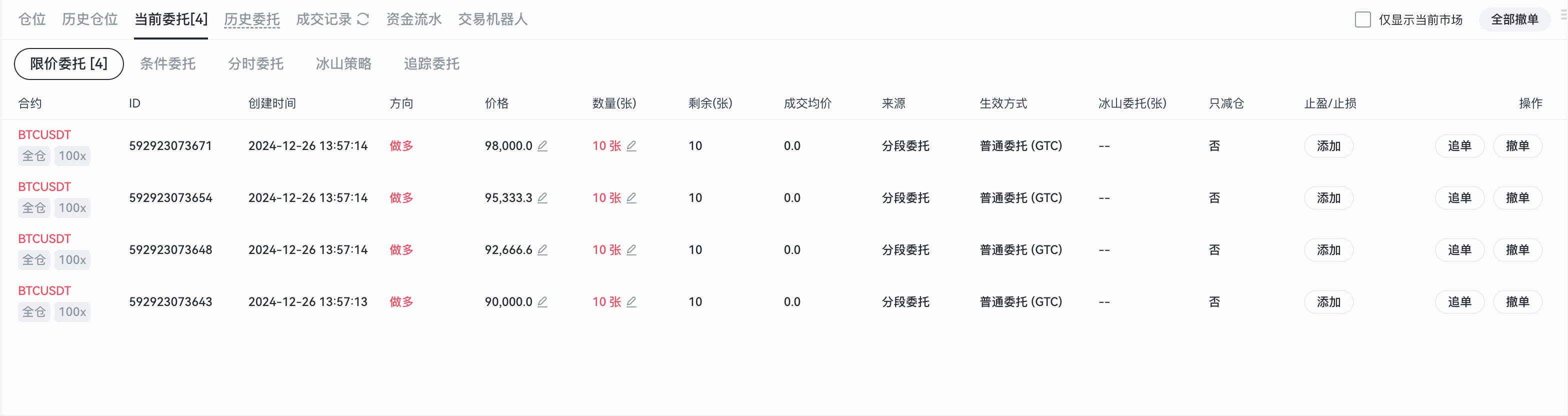Switch to the 冰山策略 sub-tab
The width and height of the screenshot is (1568, 416).
pyautogui.click(x=343, y=64)
